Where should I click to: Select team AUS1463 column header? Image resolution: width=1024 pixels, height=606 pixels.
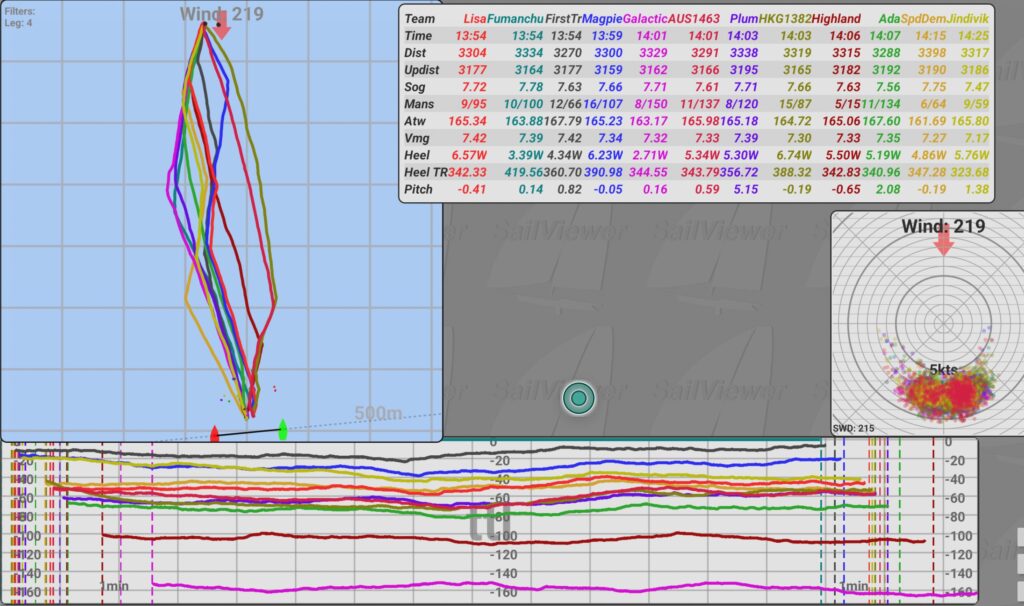(694, 19)
